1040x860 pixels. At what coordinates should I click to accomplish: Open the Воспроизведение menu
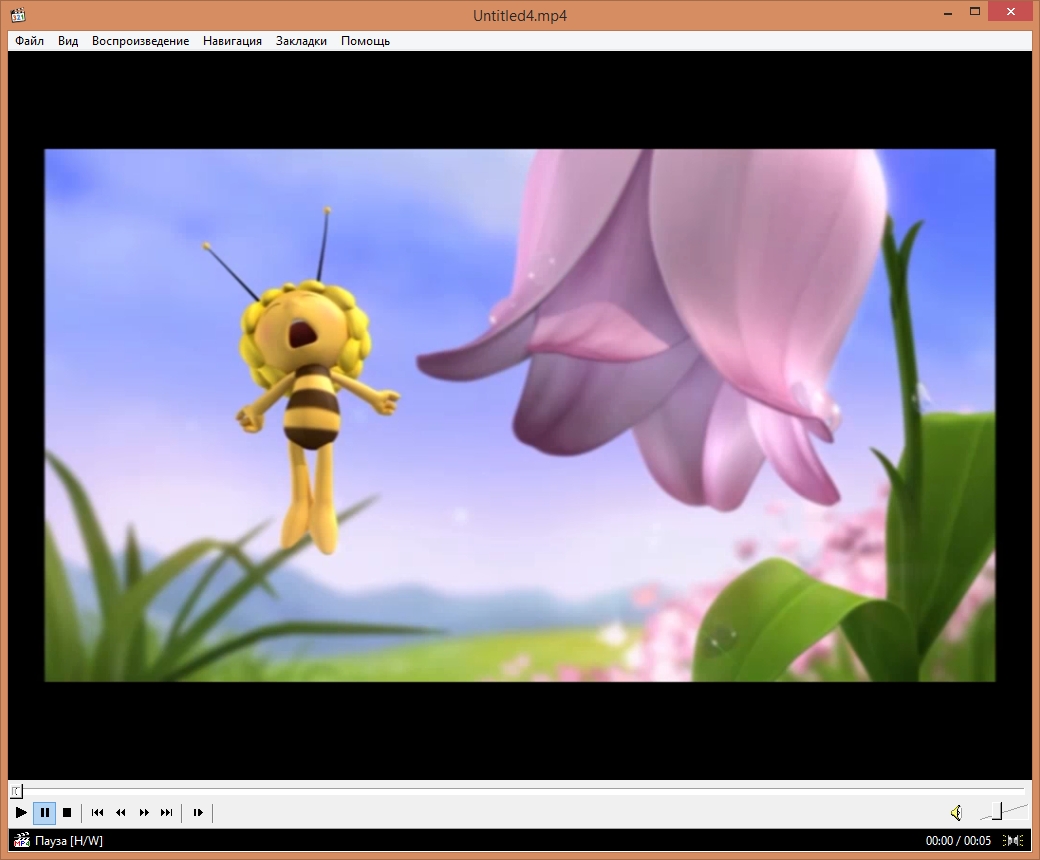click(x=141, y=41)
